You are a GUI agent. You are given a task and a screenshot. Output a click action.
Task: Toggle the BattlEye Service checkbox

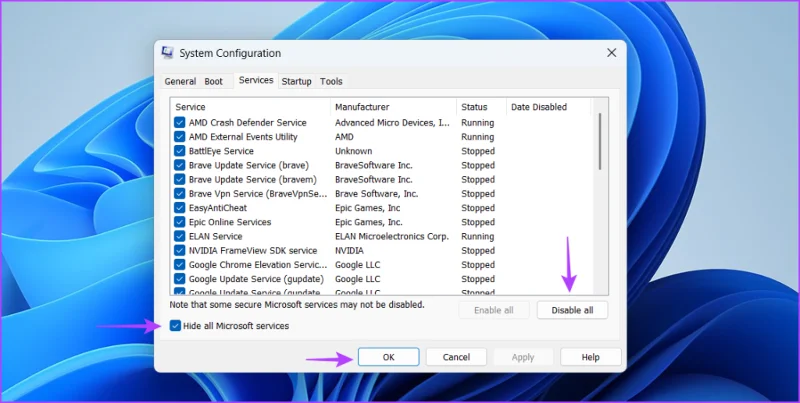[x=180, y=151]
